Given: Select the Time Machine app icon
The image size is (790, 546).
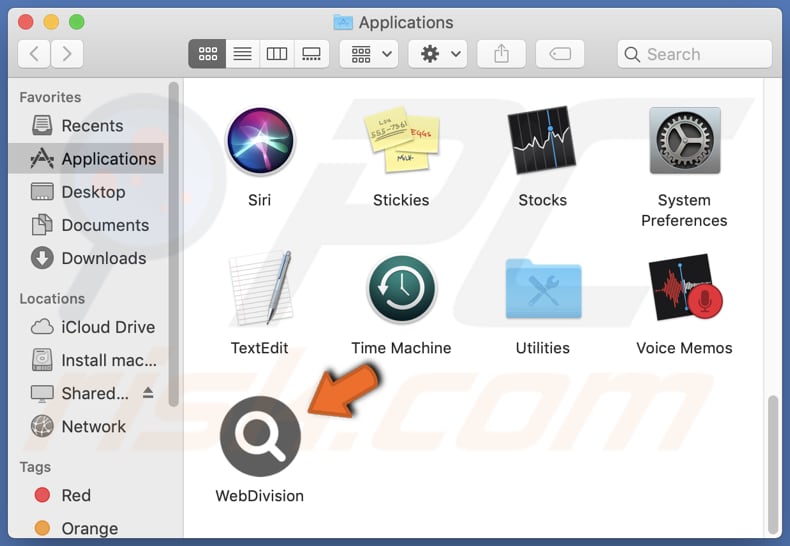Looking at the screenshot, I should (x=402, y=289).
